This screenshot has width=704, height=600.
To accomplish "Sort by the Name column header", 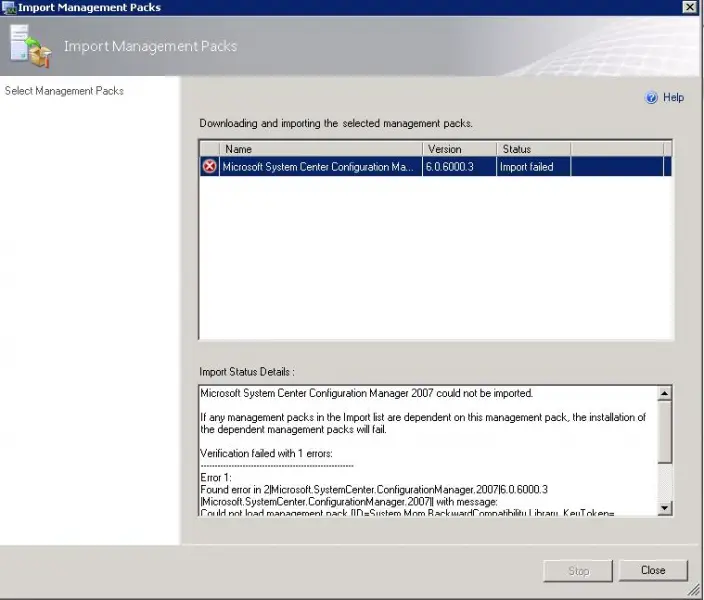I will [321, 149].
